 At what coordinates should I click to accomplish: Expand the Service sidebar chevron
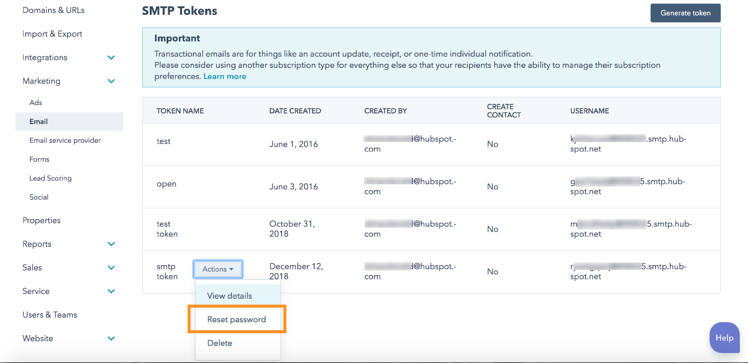pos(111,291)
